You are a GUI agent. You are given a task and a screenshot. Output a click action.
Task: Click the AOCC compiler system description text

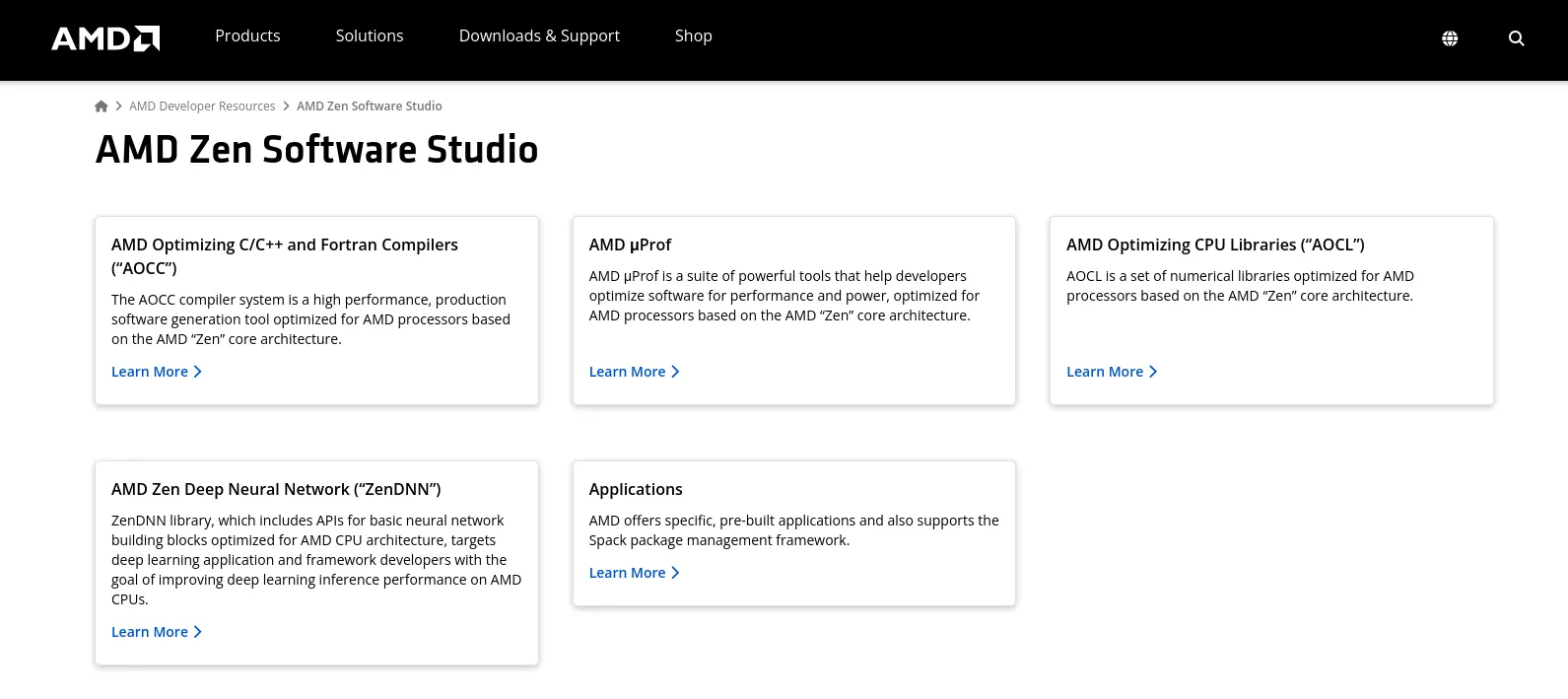pos(310,319)
